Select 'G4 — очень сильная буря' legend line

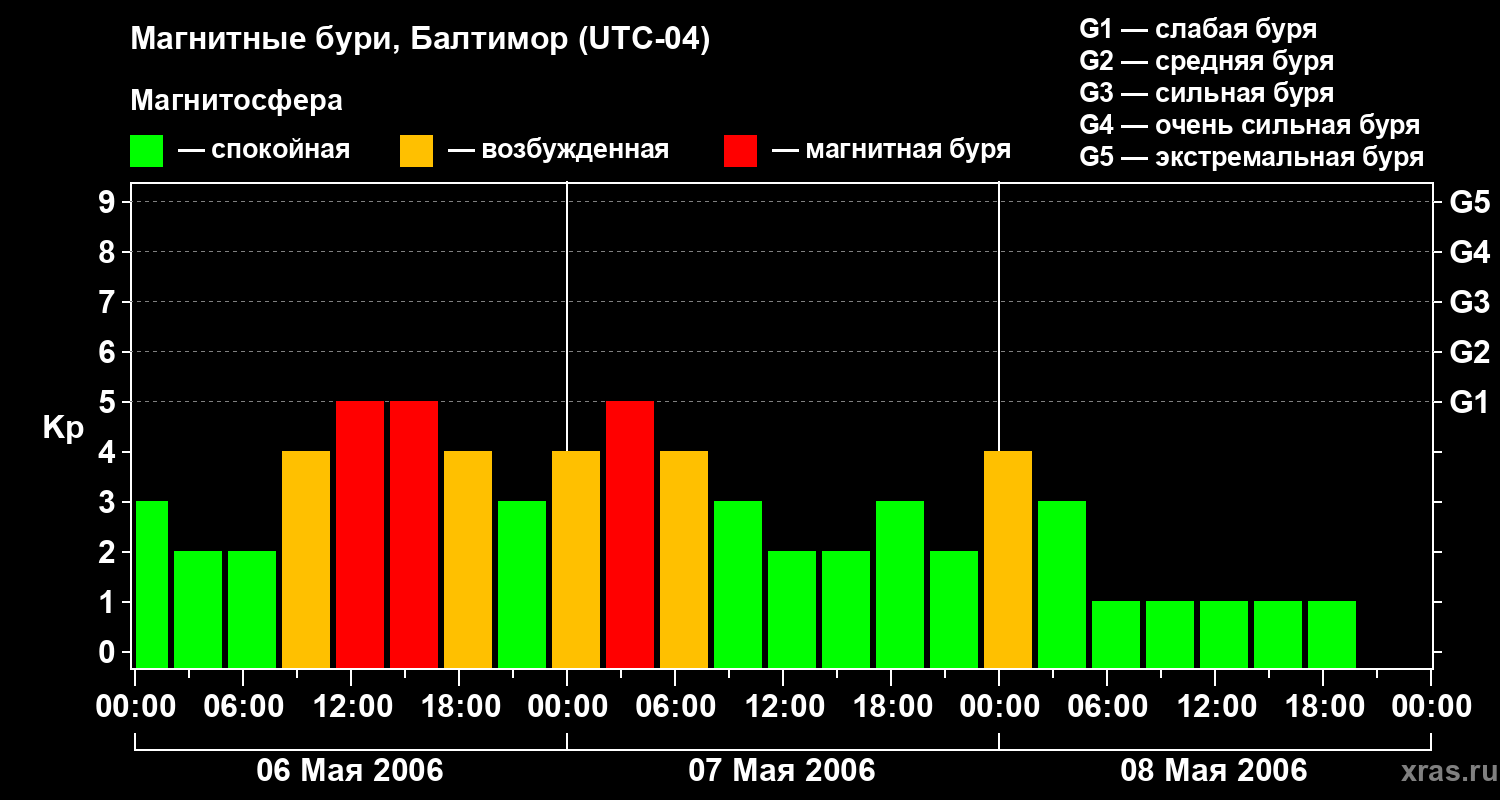(x=1250, y=125)
